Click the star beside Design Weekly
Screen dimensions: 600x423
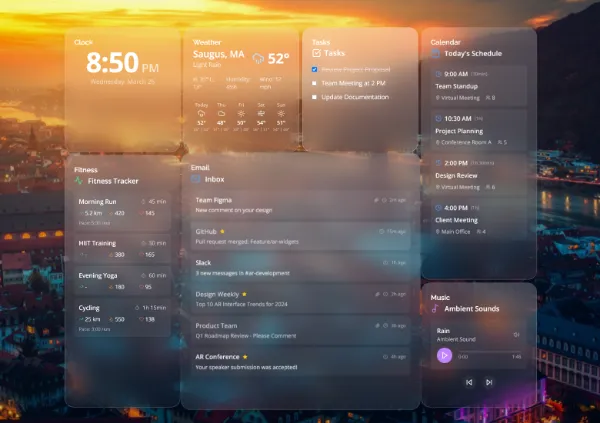click(x=245, y=294)
